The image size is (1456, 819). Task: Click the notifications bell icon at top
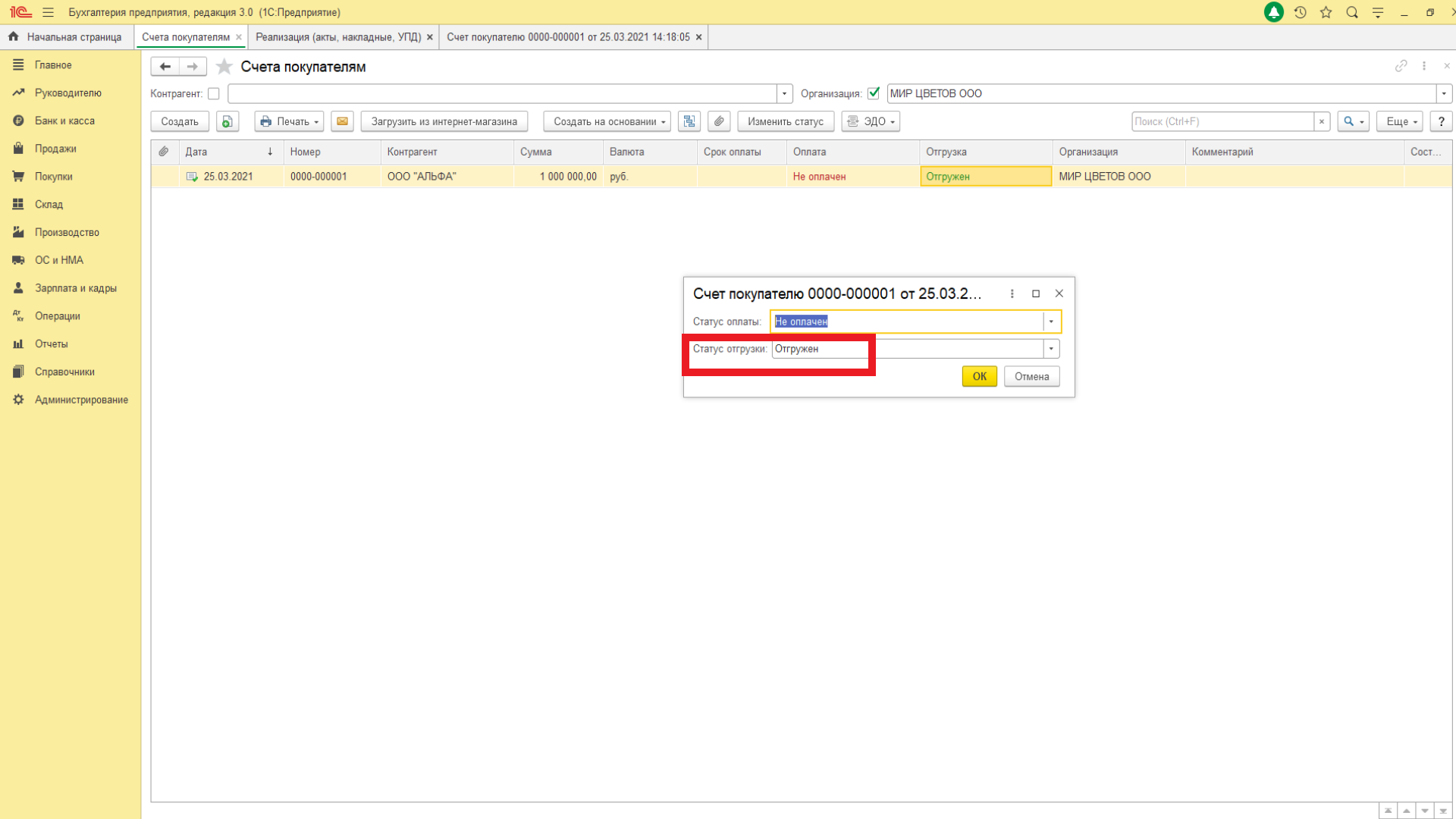pyautogui.click(x=1273, y=12)
